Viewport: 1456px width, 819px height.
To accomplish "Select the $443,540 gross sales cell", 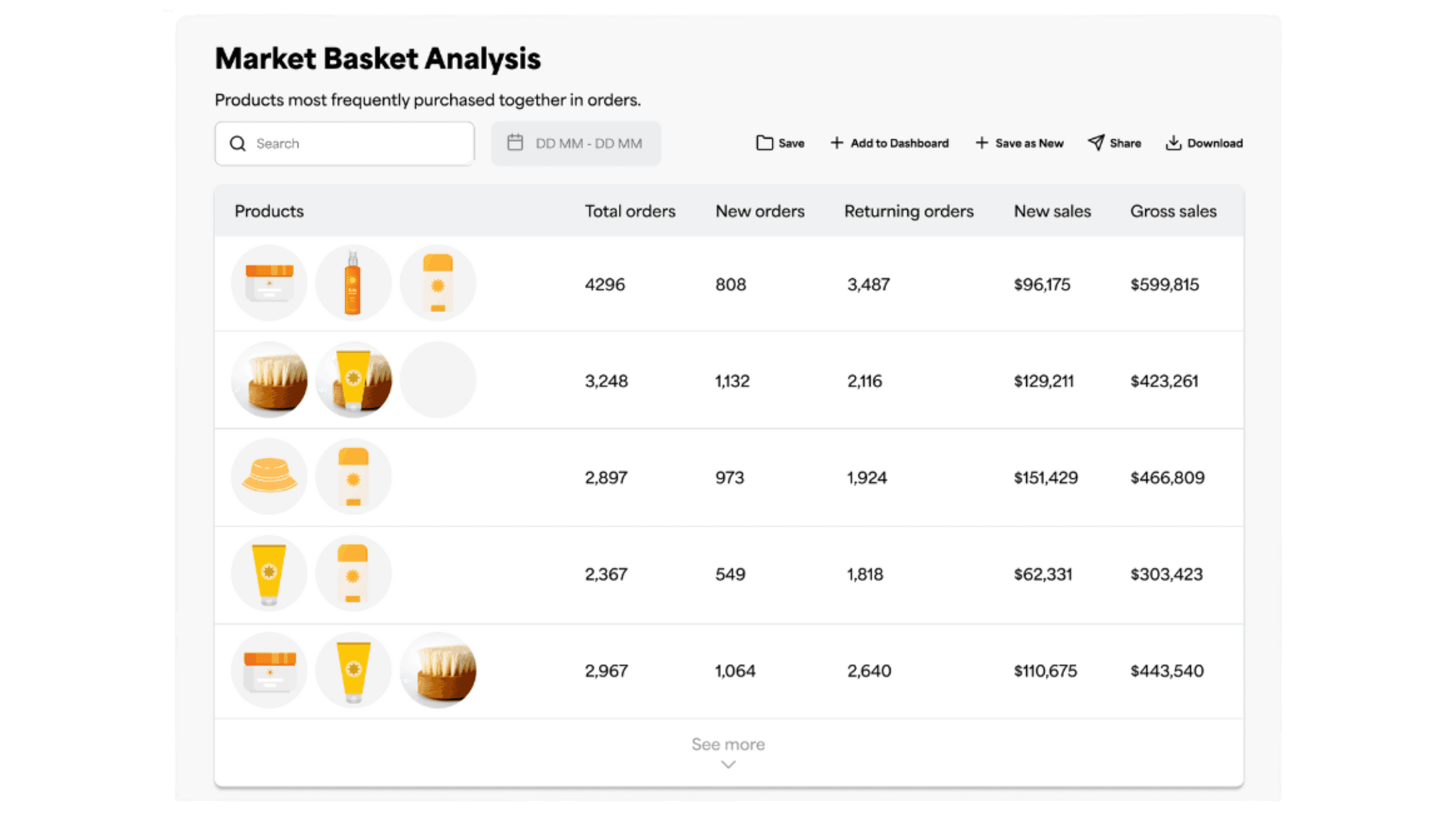I will 1167,671.
